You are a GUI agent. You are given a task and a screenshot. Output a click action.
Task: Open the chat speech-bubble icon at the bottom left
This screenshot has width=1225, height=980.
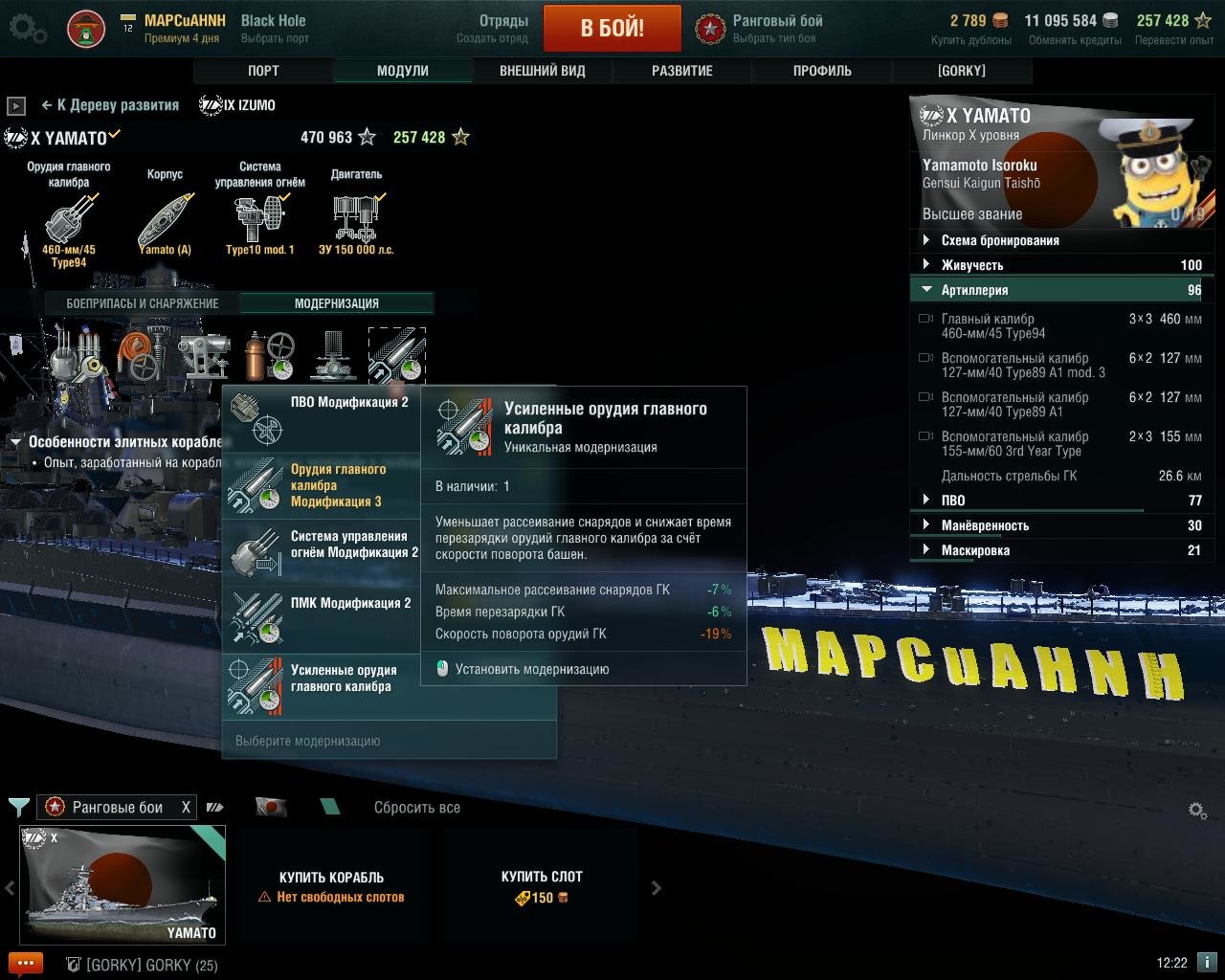[25, 963]
